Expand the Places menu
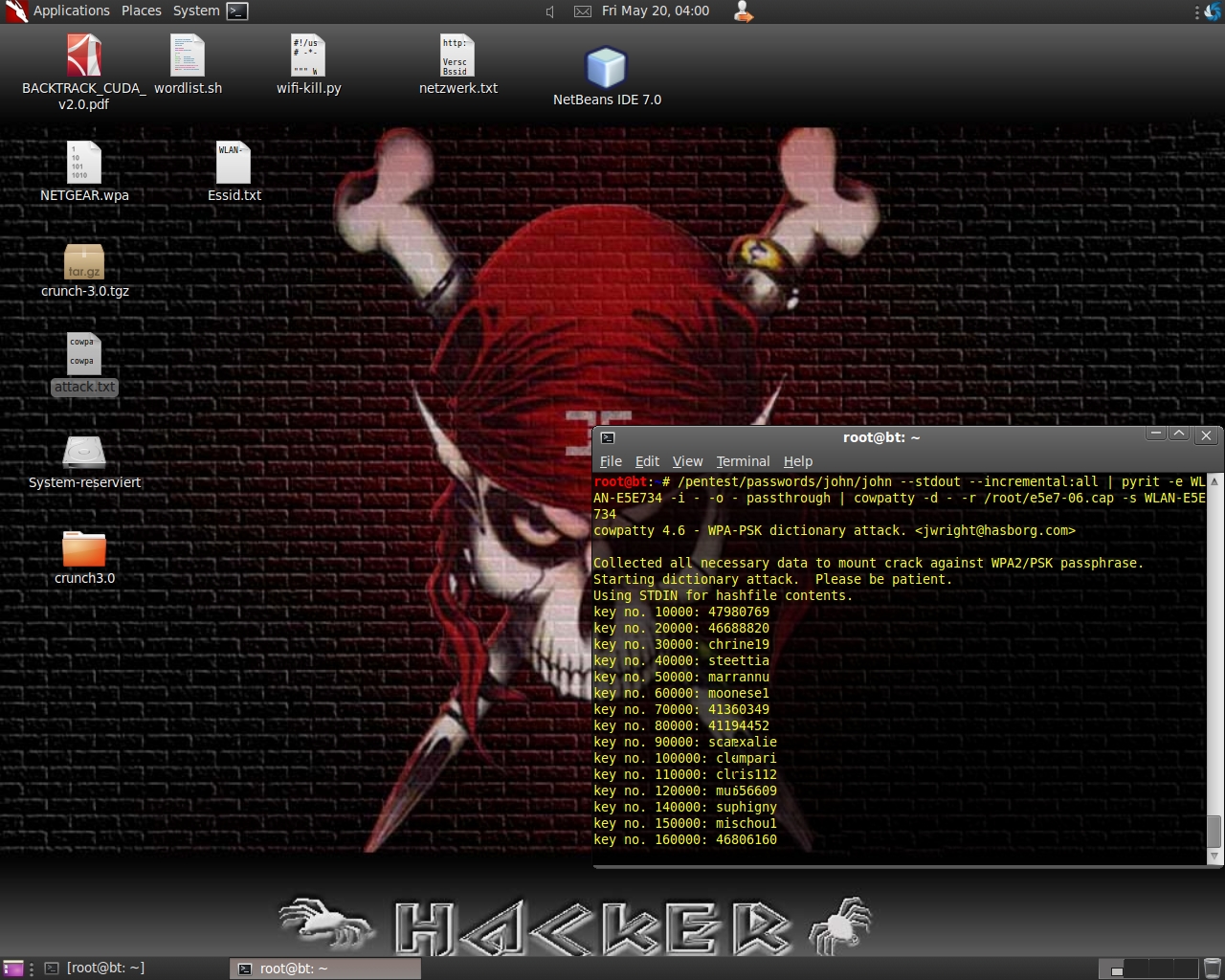This screenshot has height=980, width=1225. [141, 11]
